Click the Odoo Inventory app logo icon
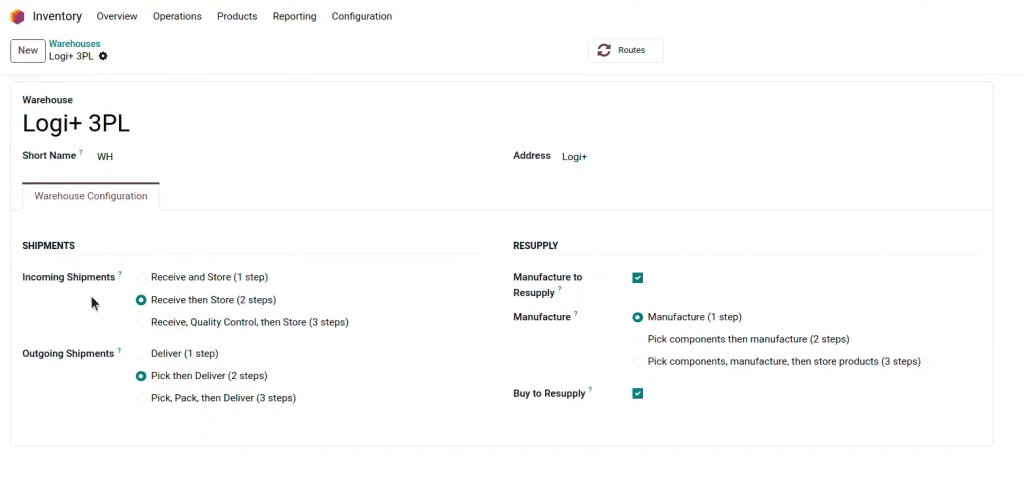This screenshot has height=483, width=1024. click(x=17, y=16)
